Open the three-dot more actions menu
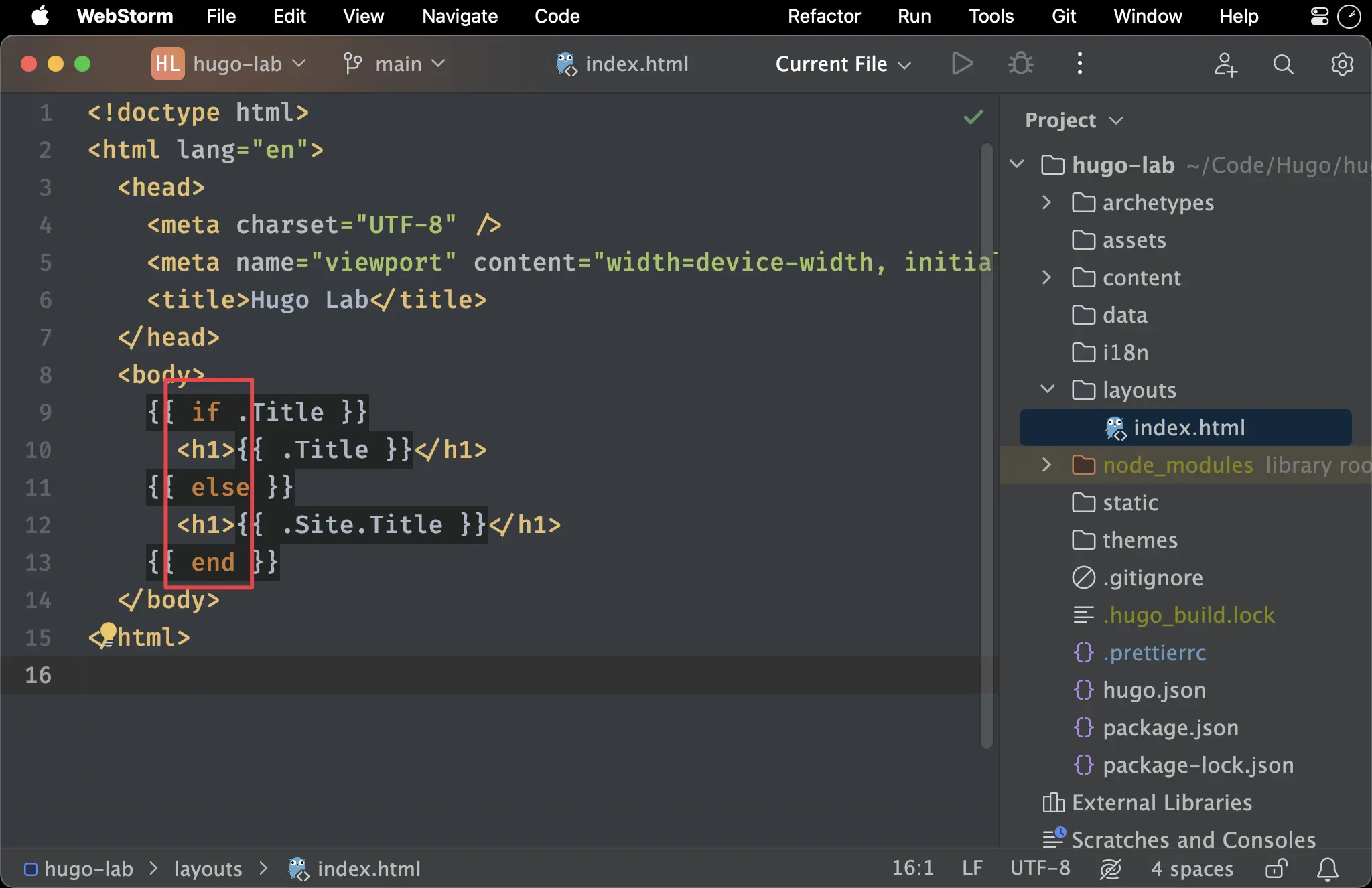The height and width of the screenshot is (888, 1372). (x=1079, y=64)
